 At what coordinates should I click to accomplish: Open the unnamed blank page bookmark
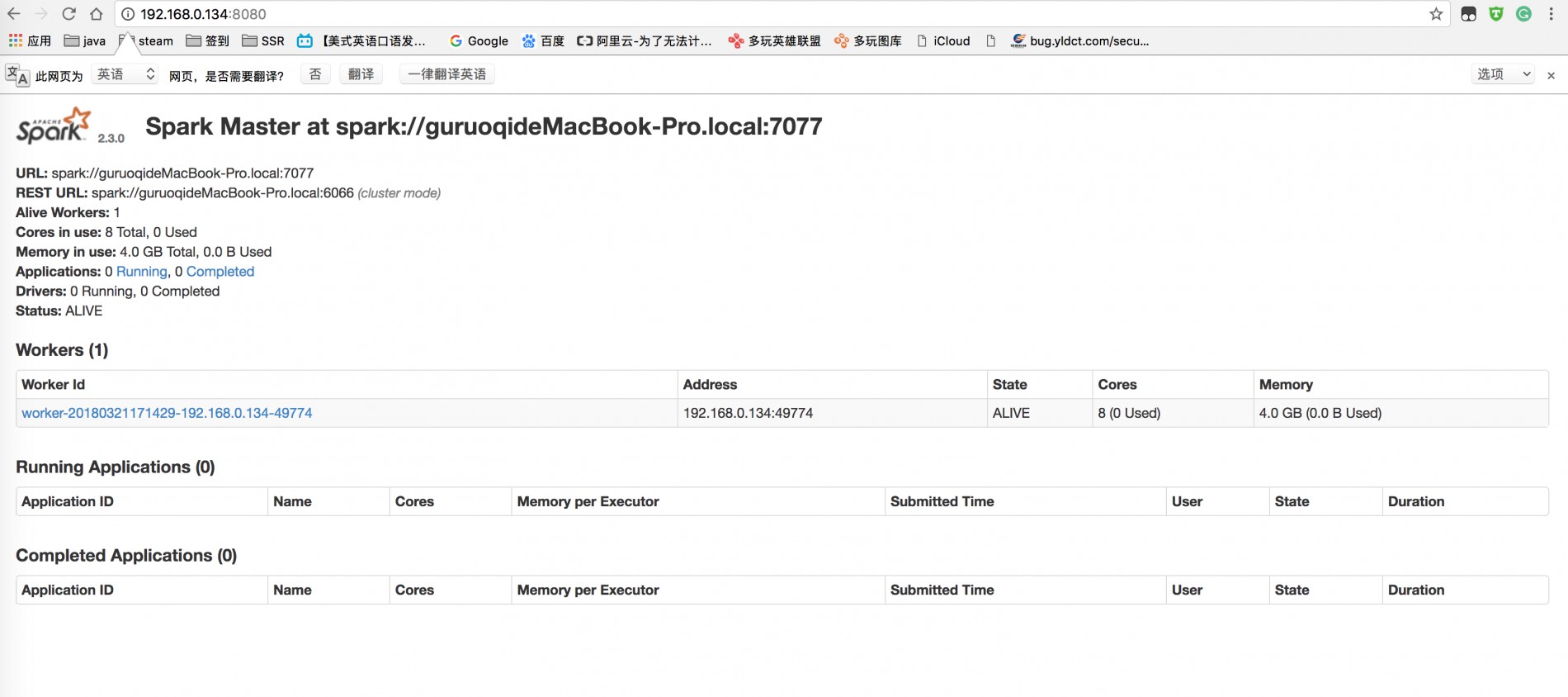[x=991, y=40]
